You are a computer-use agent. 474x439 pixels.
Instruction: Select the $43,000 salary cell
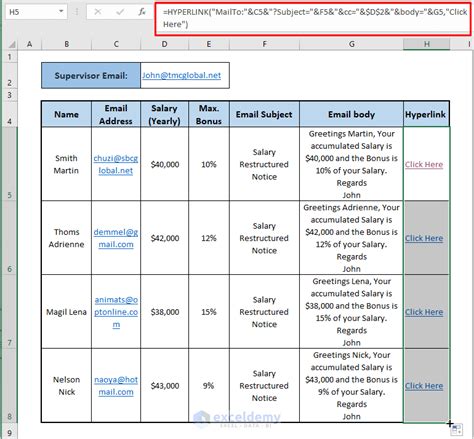coord(164,386)
